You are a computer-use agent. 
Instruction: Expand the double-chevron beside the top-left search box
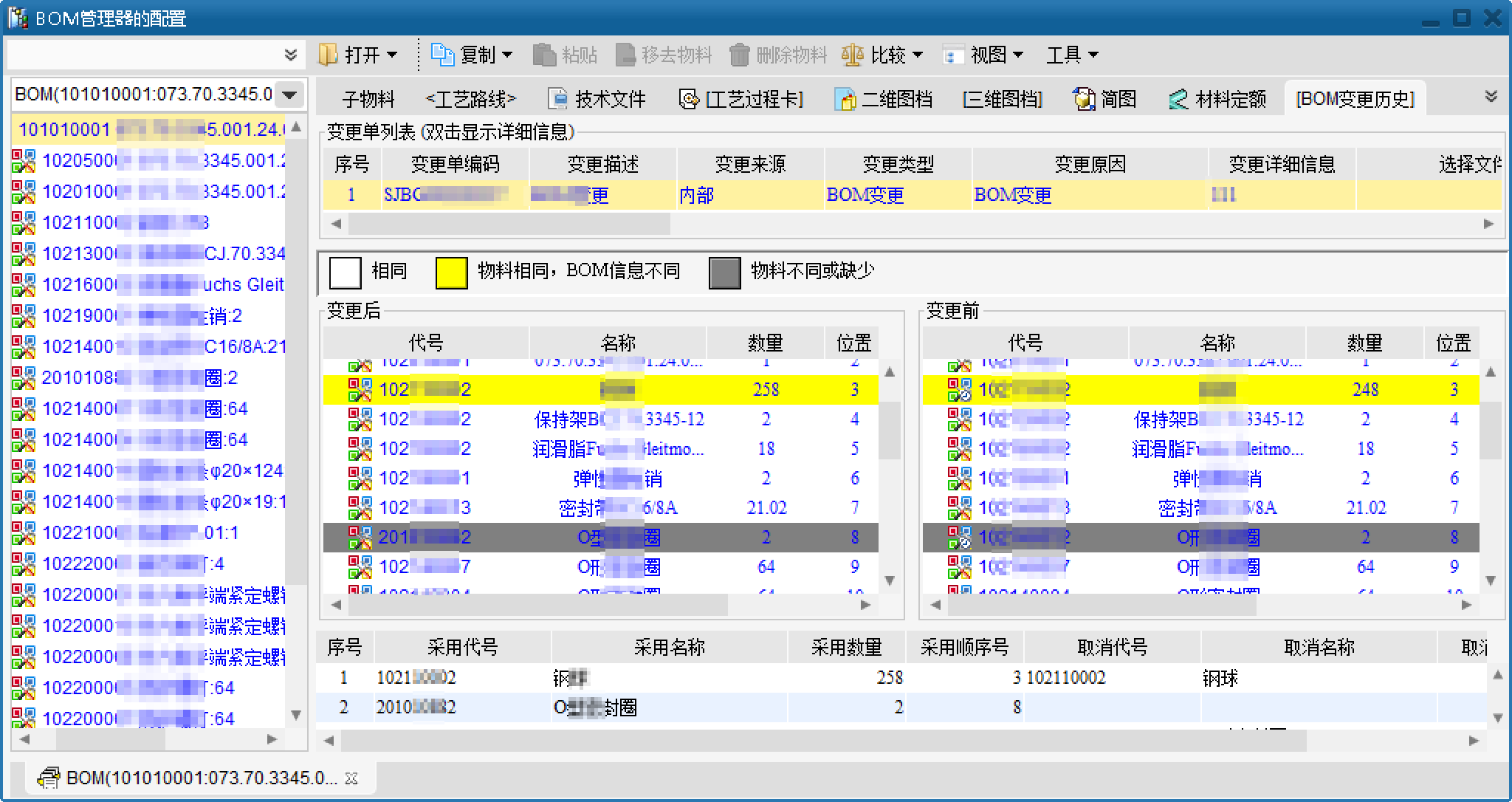tap(291, 55)
